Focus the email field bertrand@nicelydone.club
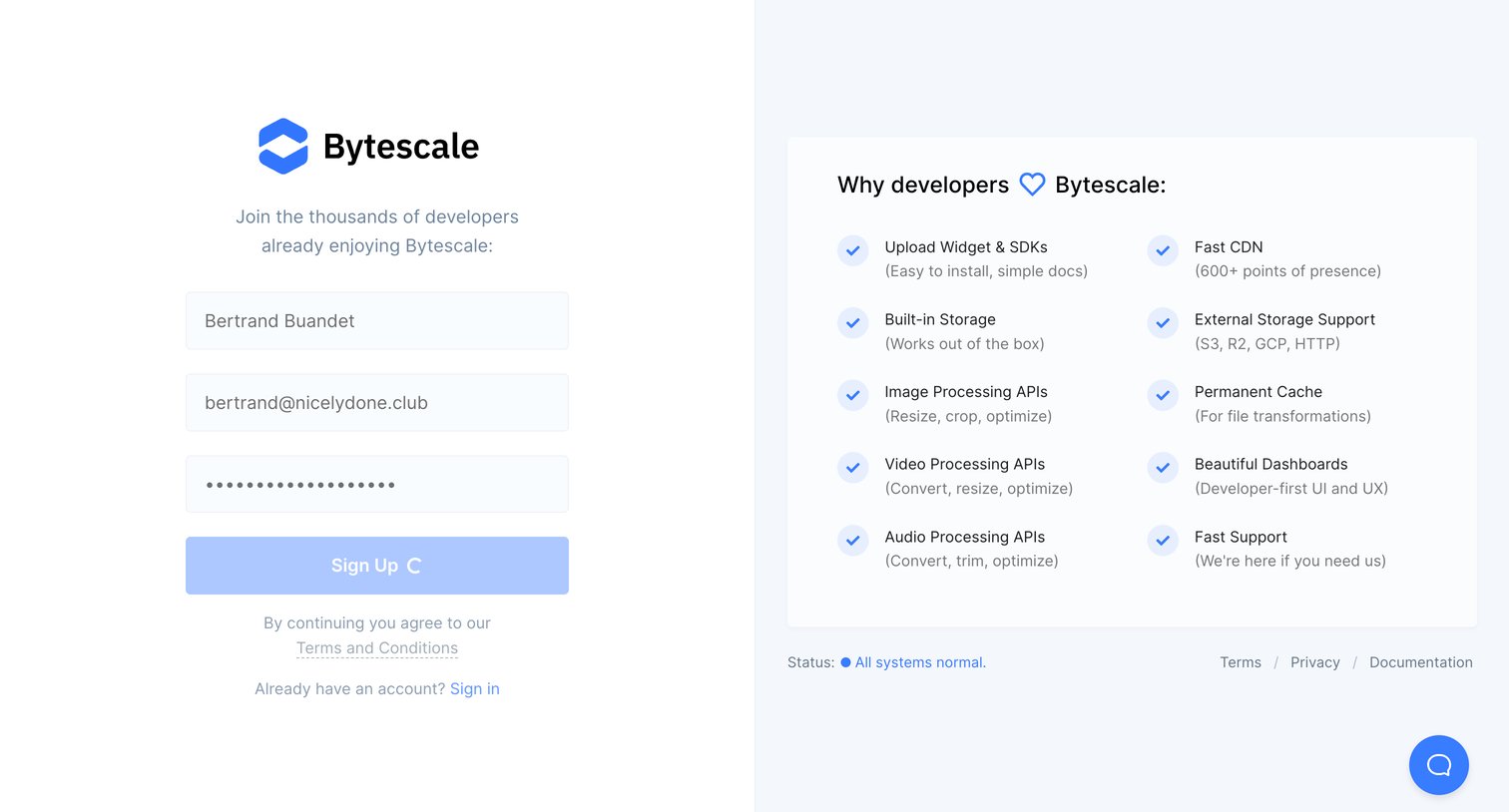1509x812 pixels. click(377, 402)
